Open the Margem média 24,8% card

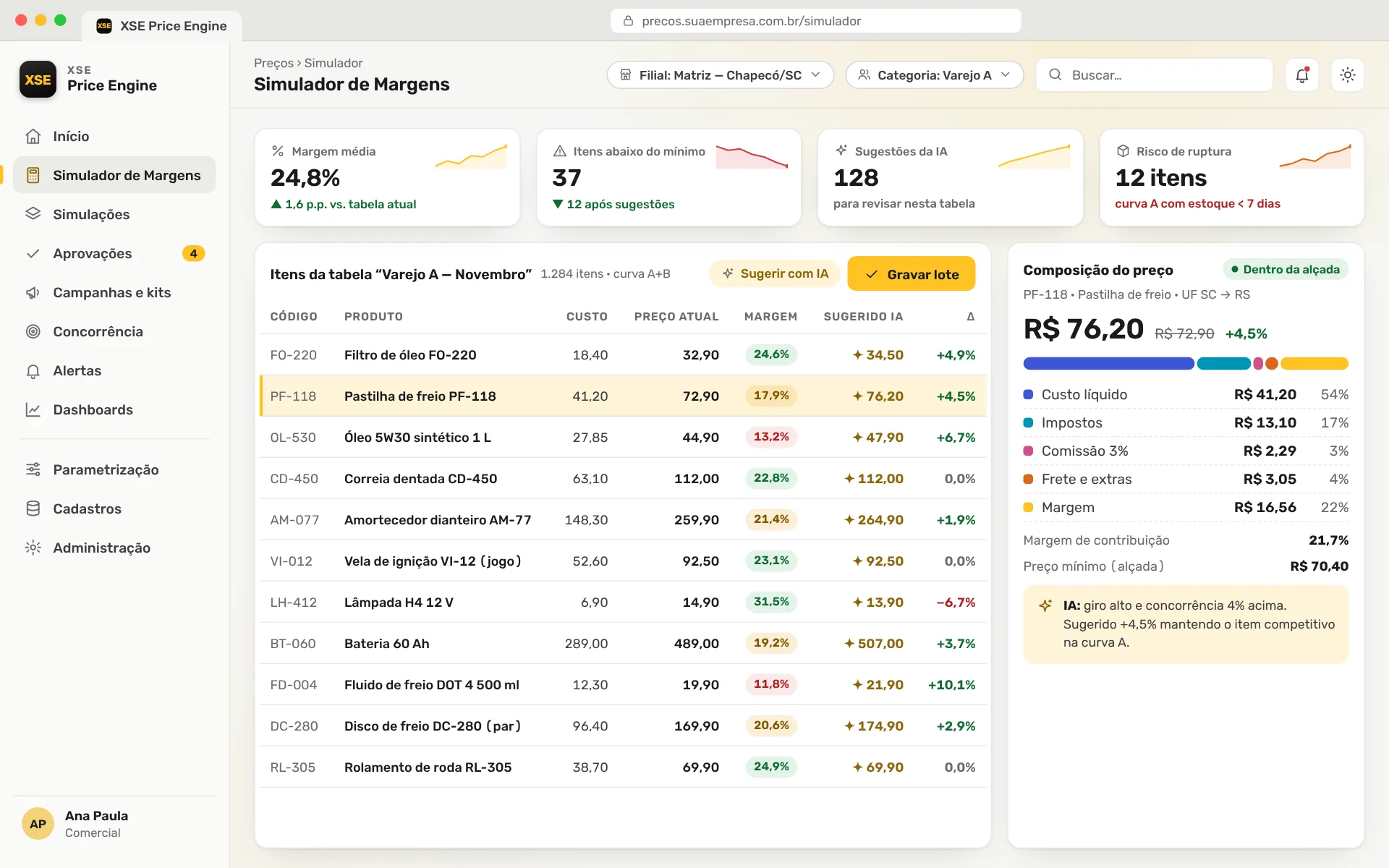tap(387, 177)
